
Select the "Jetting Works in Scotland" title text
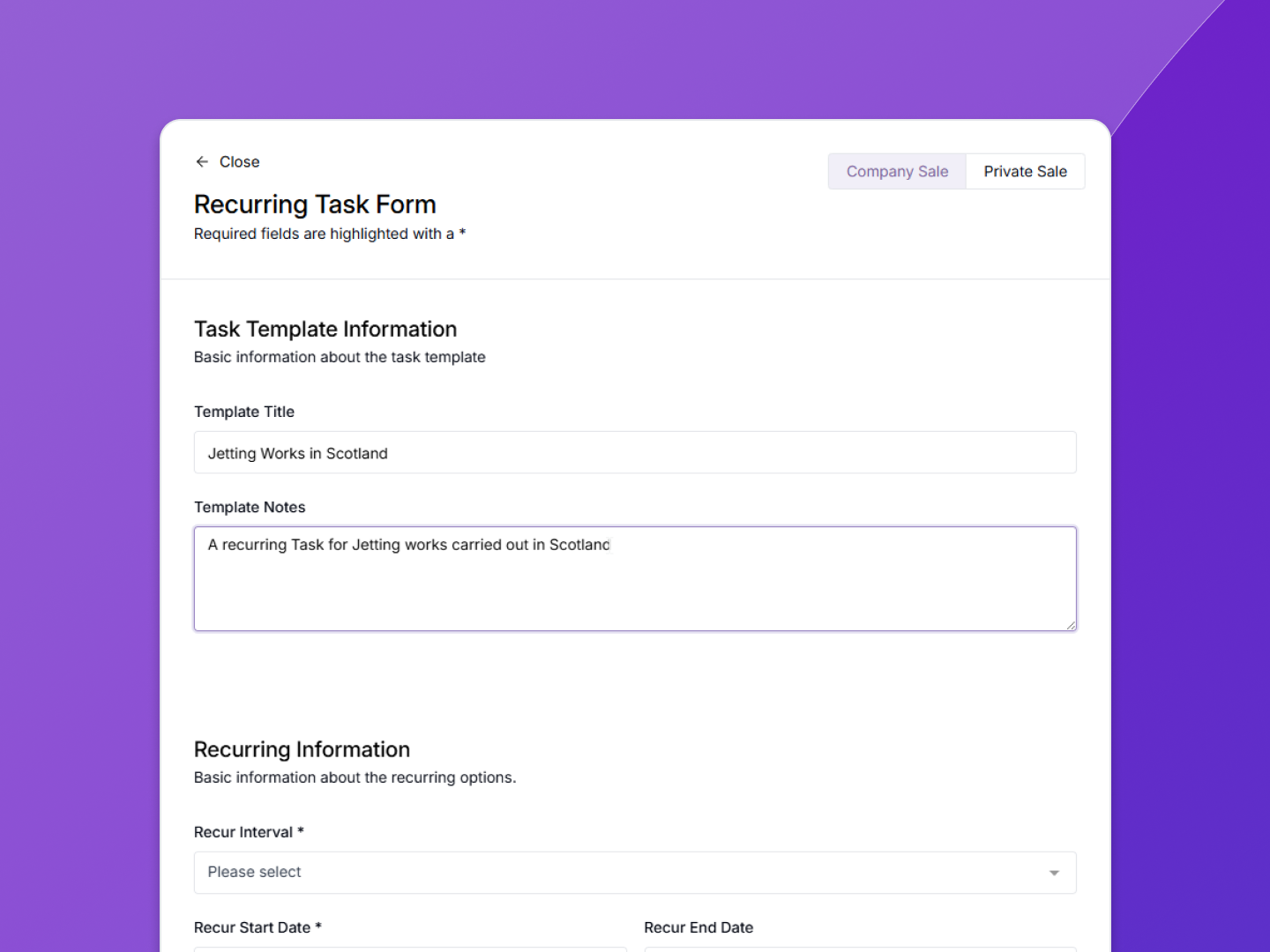tap(297, 453)
